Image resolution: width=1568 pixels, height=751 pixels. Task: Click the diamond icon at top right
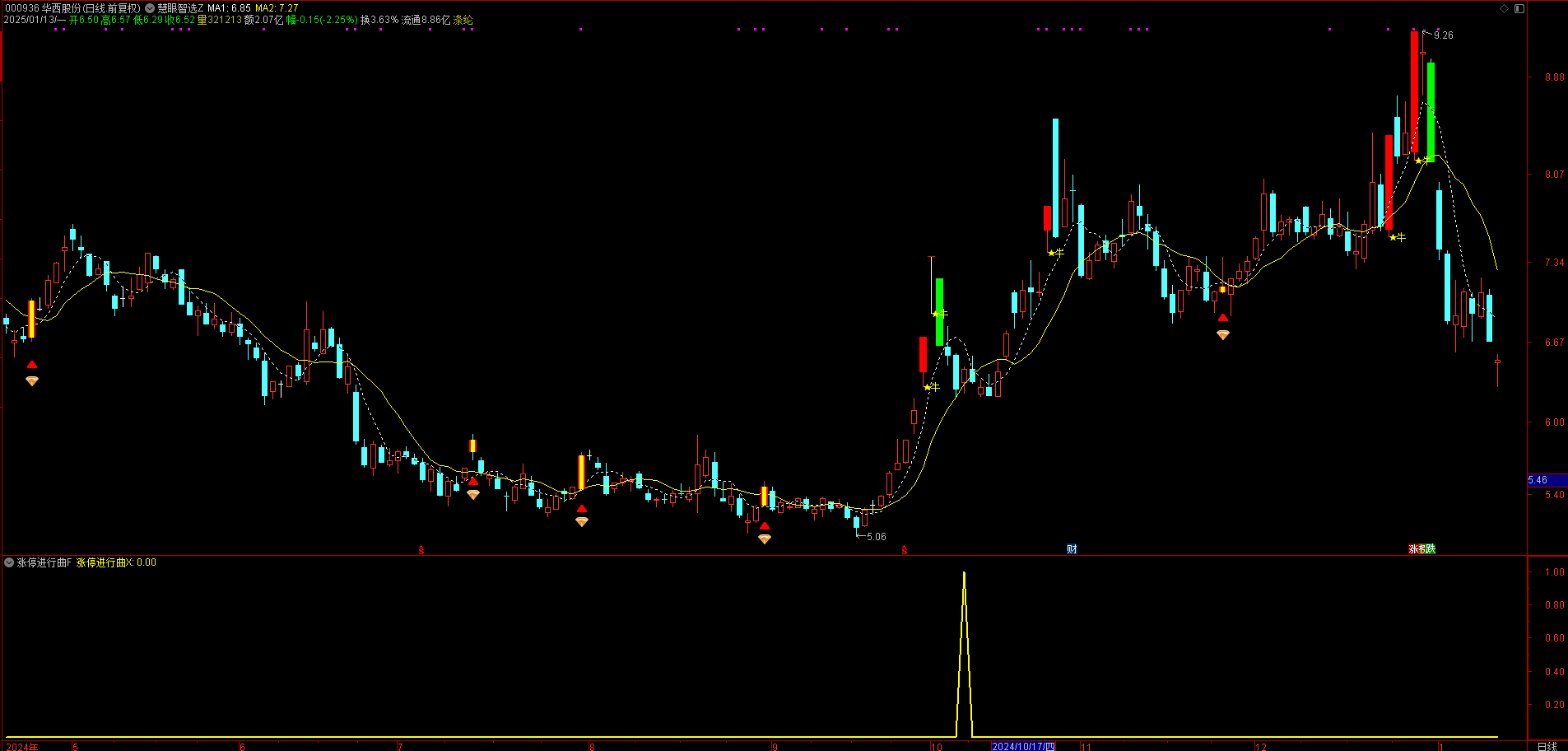(1504, 8)
